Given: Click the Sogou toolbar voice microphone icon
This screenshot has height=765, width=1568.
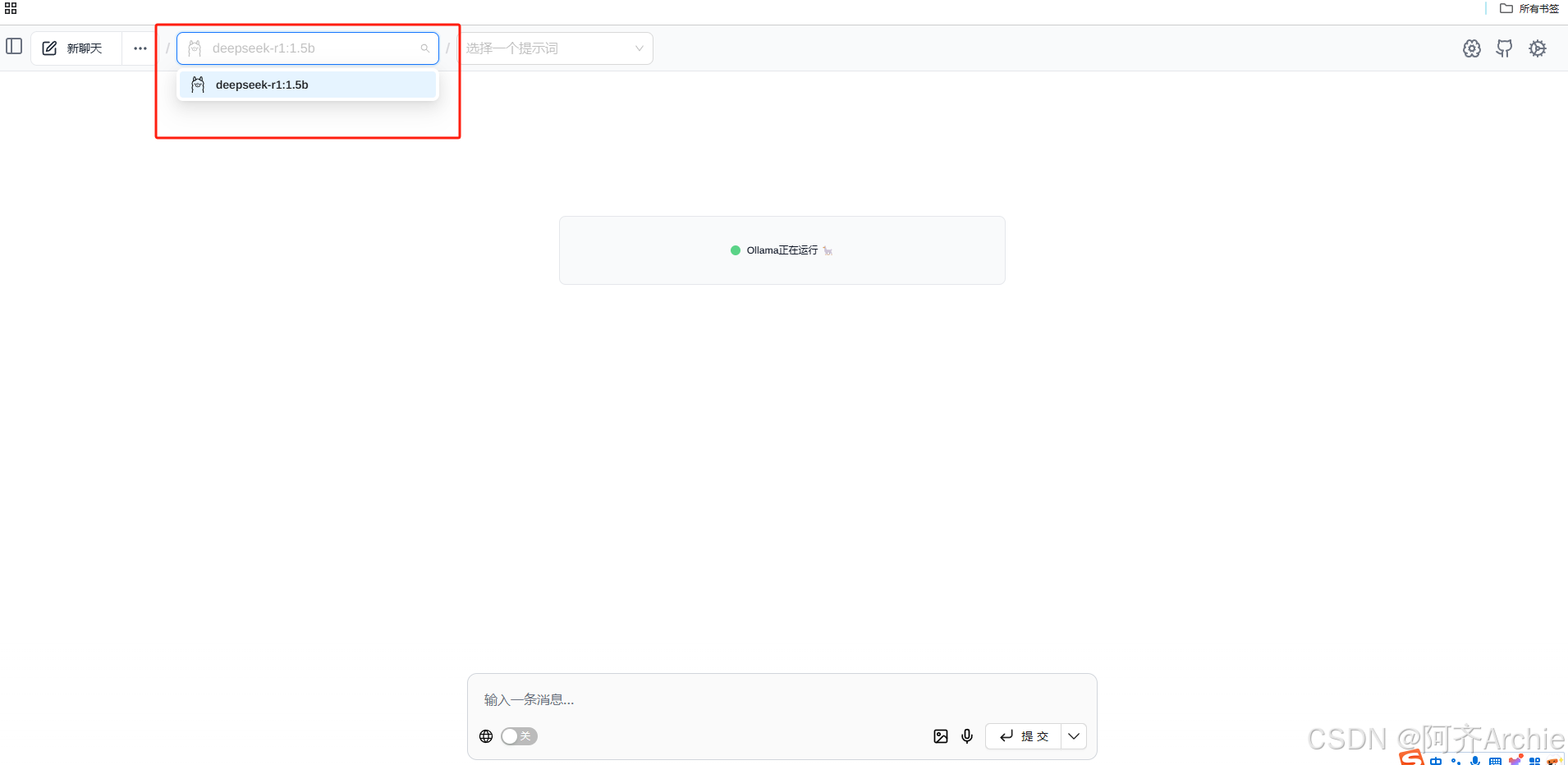Looking at the screenshot, I should (1475, 761).
